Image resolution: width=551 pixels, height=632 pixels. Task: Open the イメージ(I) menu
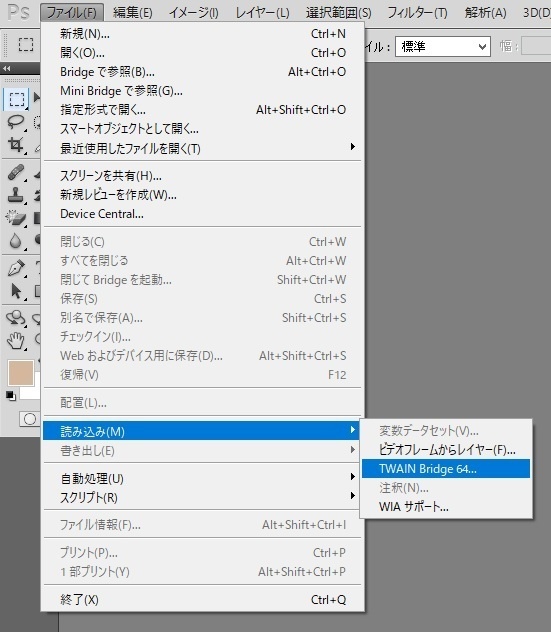click(193, 13)
